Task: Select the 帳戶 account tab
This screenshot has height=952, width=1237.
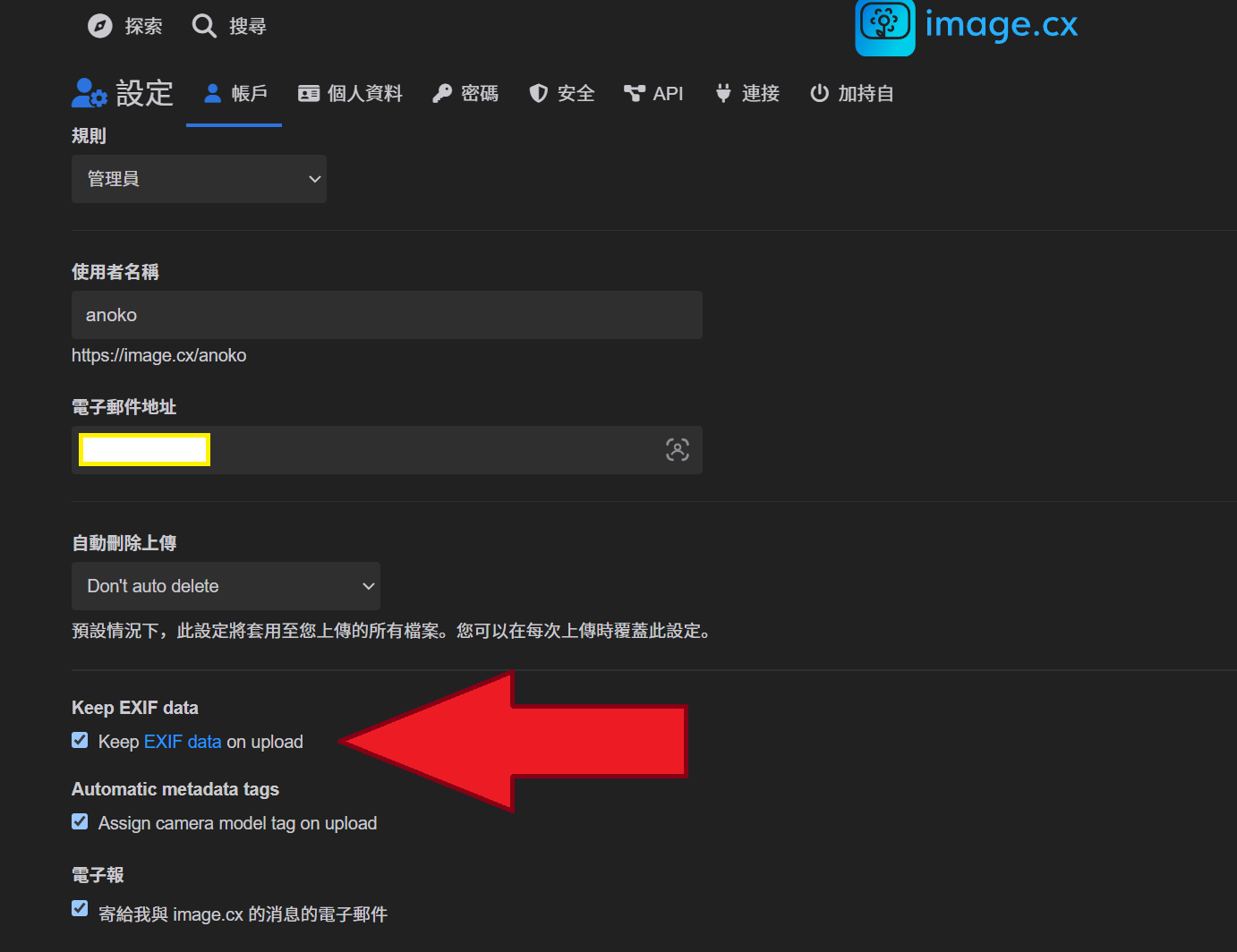Action: point(235,93)
